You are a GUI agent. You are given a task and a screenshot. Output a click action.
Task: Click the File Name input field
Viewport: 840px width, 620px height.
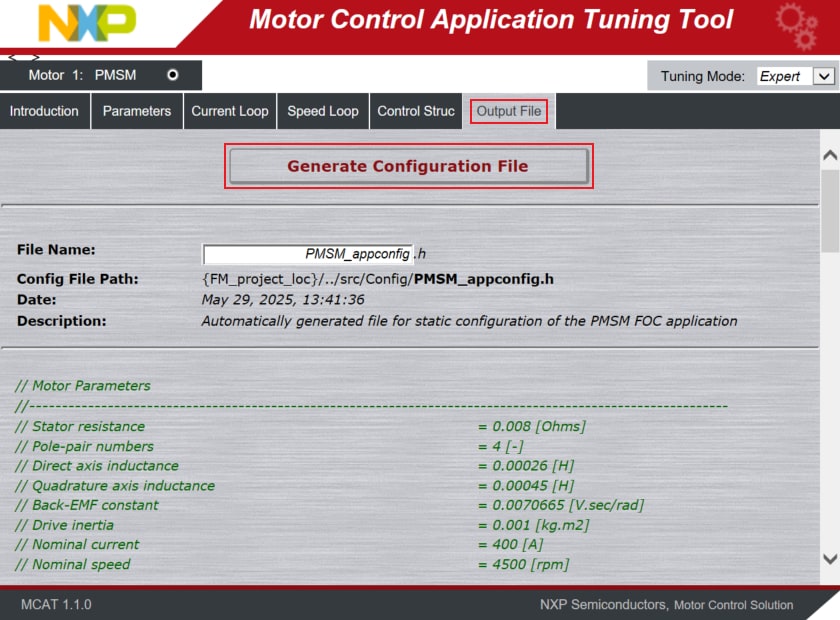point(307,254)
